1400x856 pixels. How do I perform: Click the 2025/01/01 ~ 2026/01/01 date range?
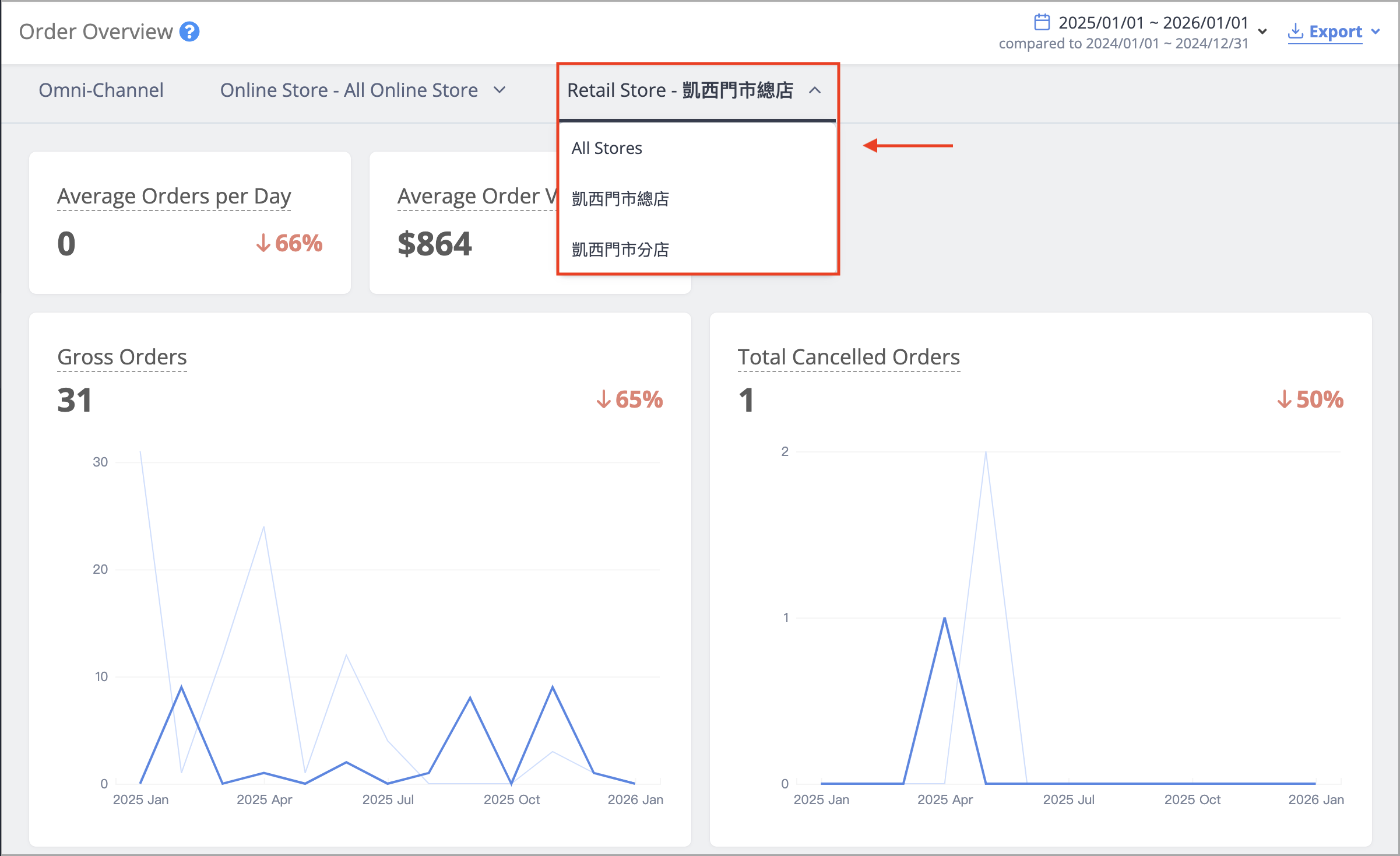point(1153,23)
